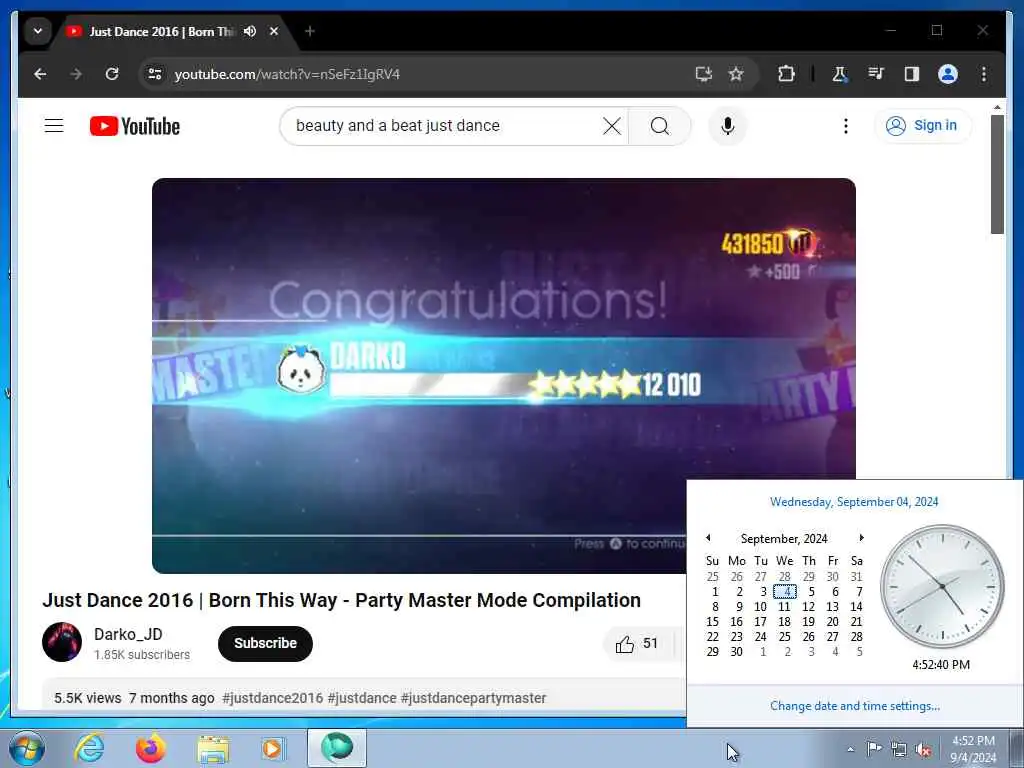Sign in to YouTube
Screen dimensions: 1024x768
click(x=922, y=125)
